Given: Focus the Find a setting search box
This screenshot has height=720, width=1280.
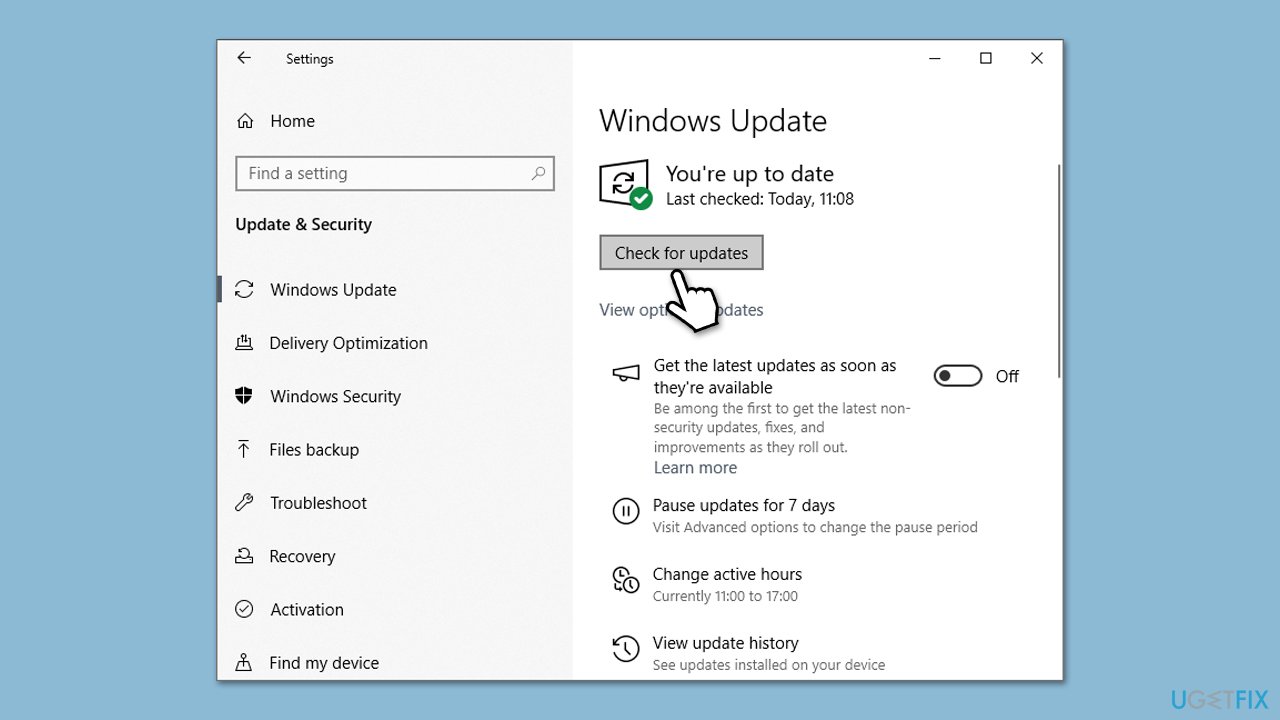Looking at the screenshot, I should click(395, 173).
